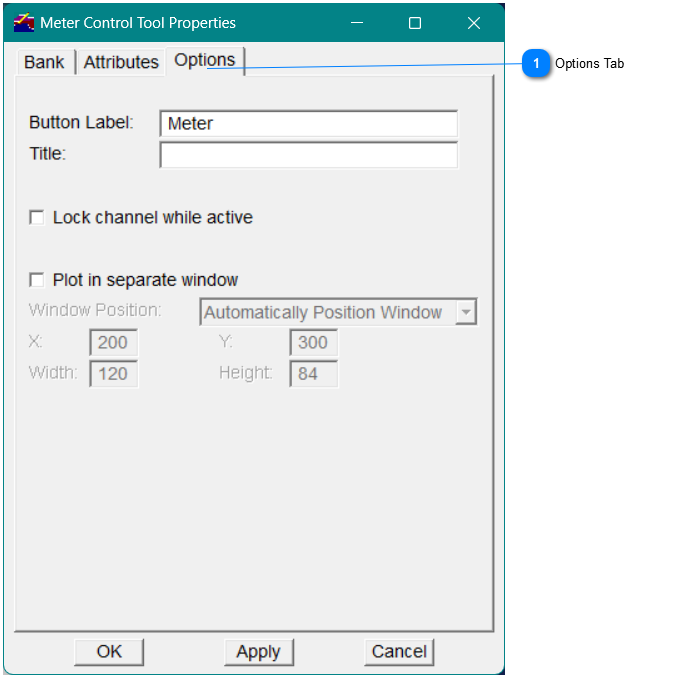
Task: Click the Meter Control Tool app icon
Action: coord(24,22)
